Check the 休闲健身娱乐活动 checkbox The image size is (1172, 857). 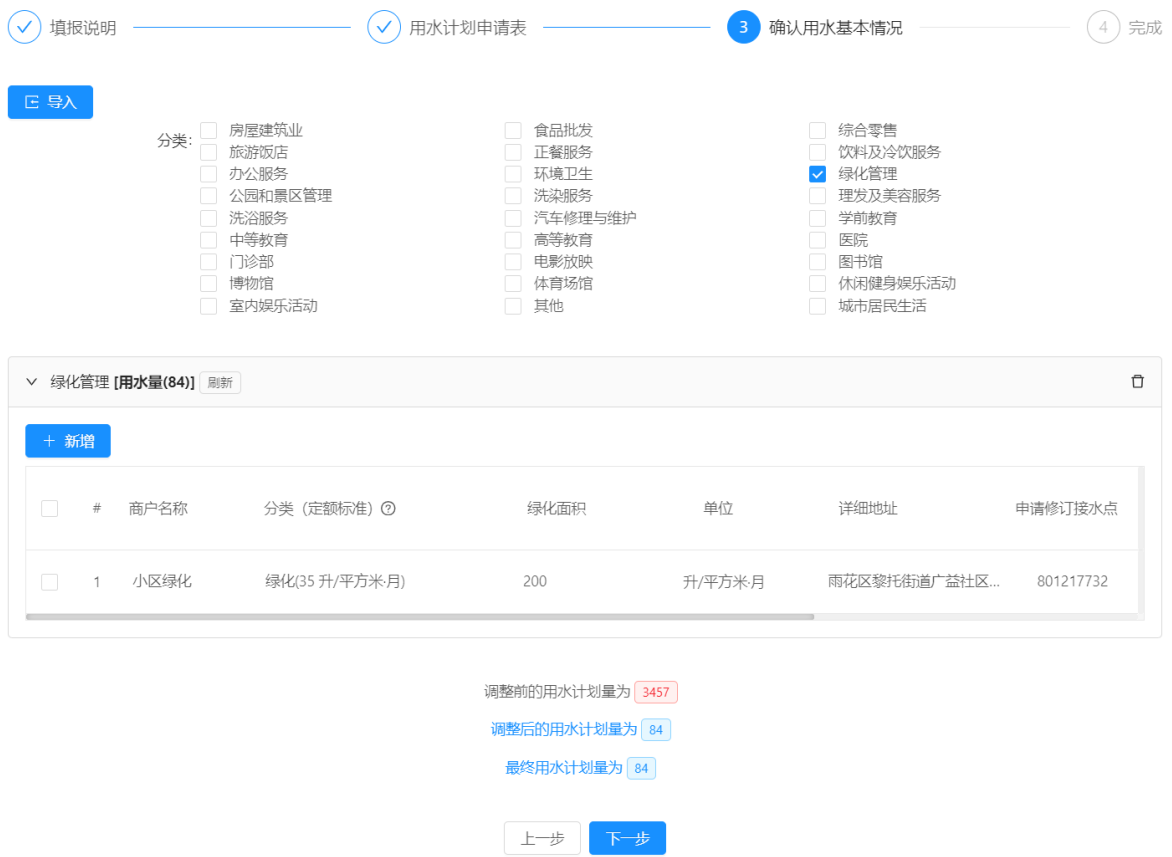(818, 284)
